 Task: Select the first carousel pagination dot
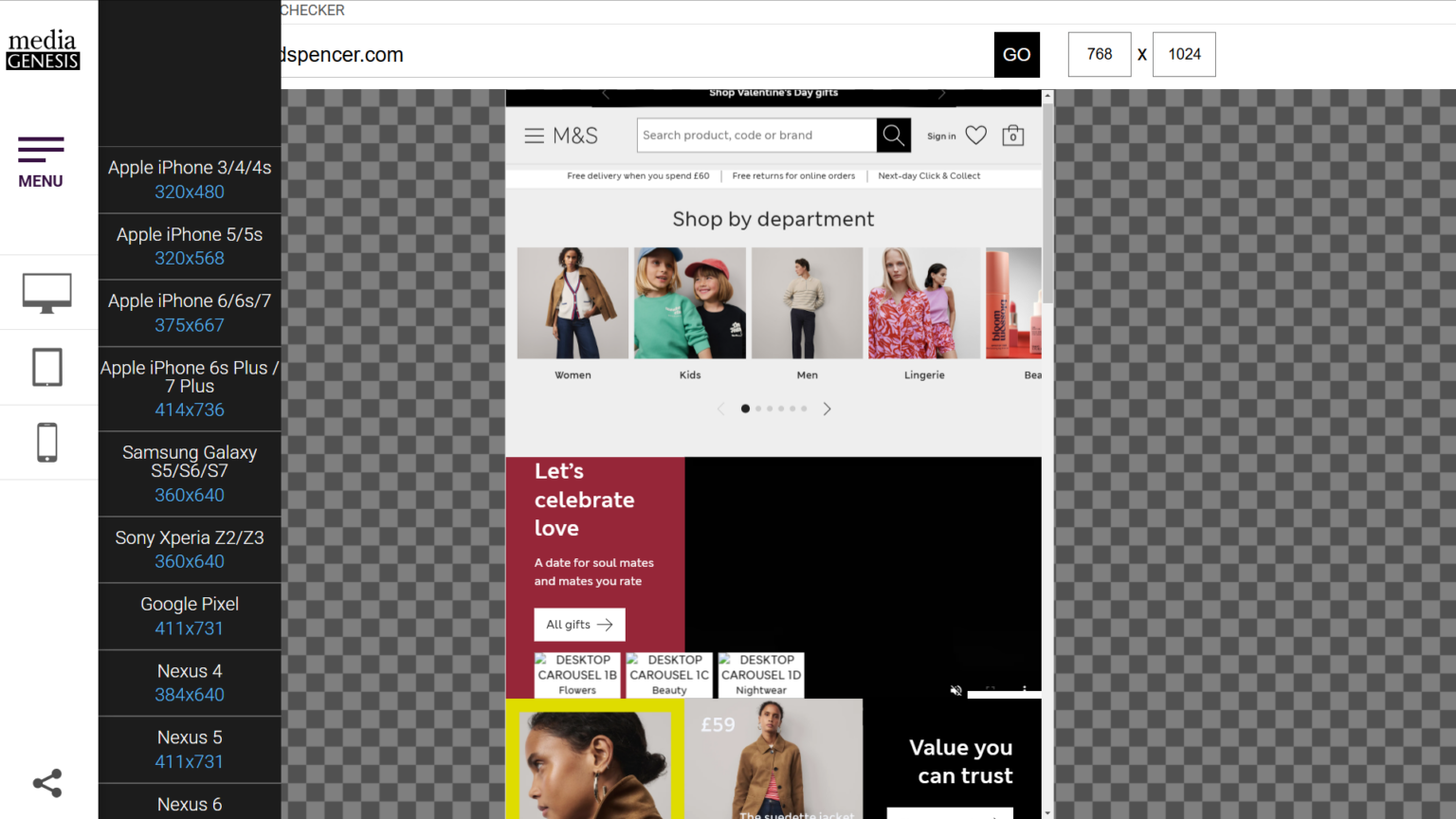click(745, 409)
